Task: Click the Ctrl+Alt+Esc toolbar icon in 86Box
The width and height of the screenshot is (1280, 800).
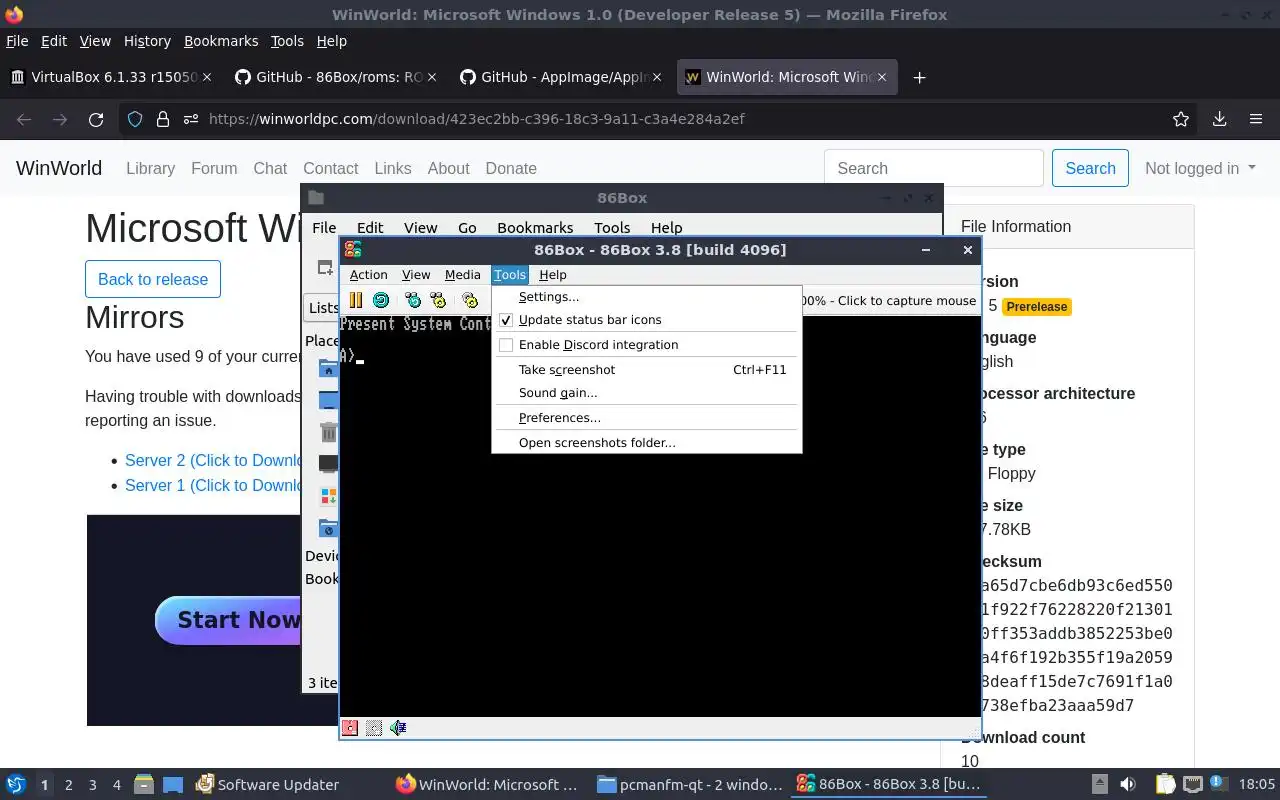Action: 438,300
